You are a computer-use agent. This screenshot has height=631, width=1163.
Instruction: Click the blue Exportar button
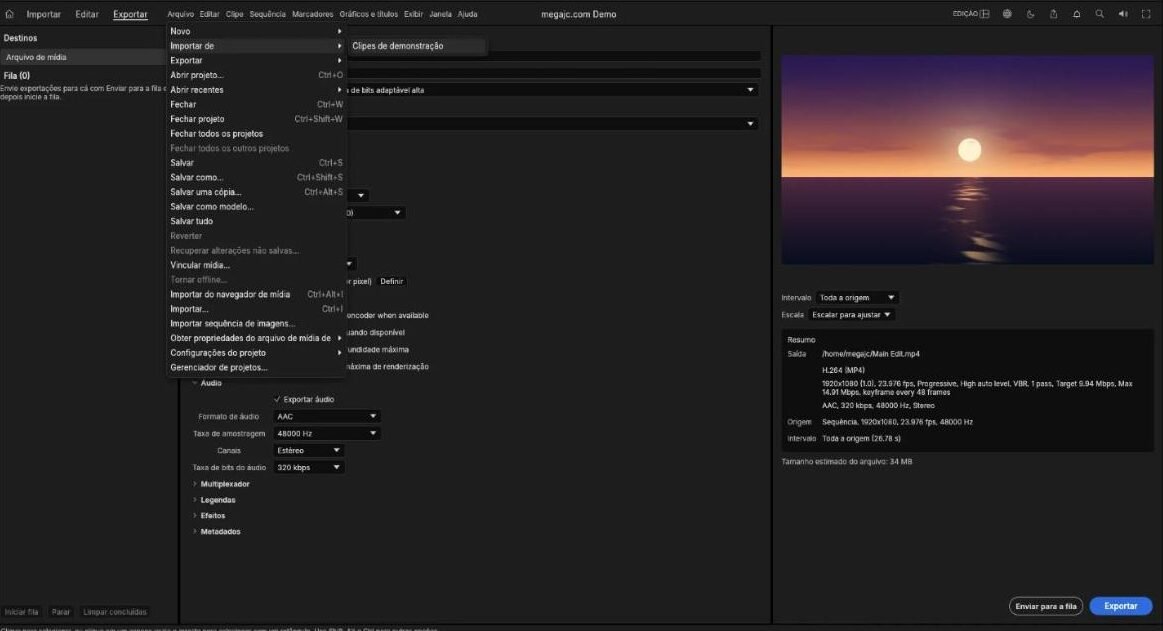1120,607
